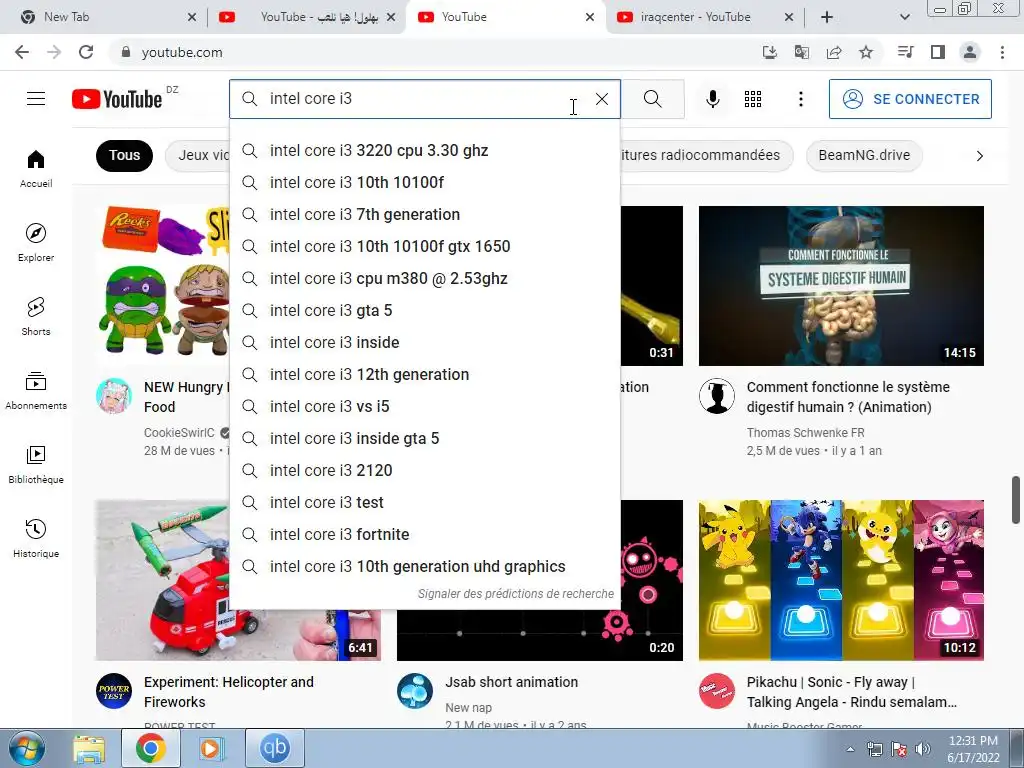This screenshot has width=1024, height=768.
Task: Choose suggestion intel core i3 12th generation
Action: [x=424, y=374]
